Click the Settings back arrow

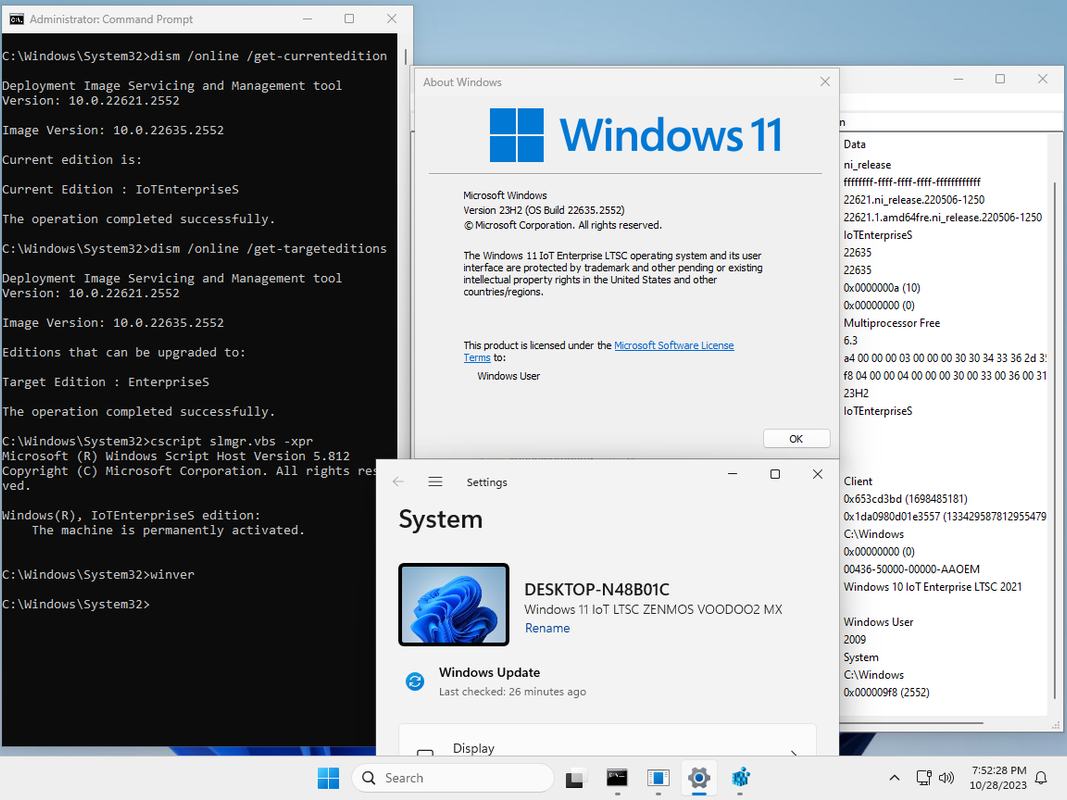(x=398, y=482)
